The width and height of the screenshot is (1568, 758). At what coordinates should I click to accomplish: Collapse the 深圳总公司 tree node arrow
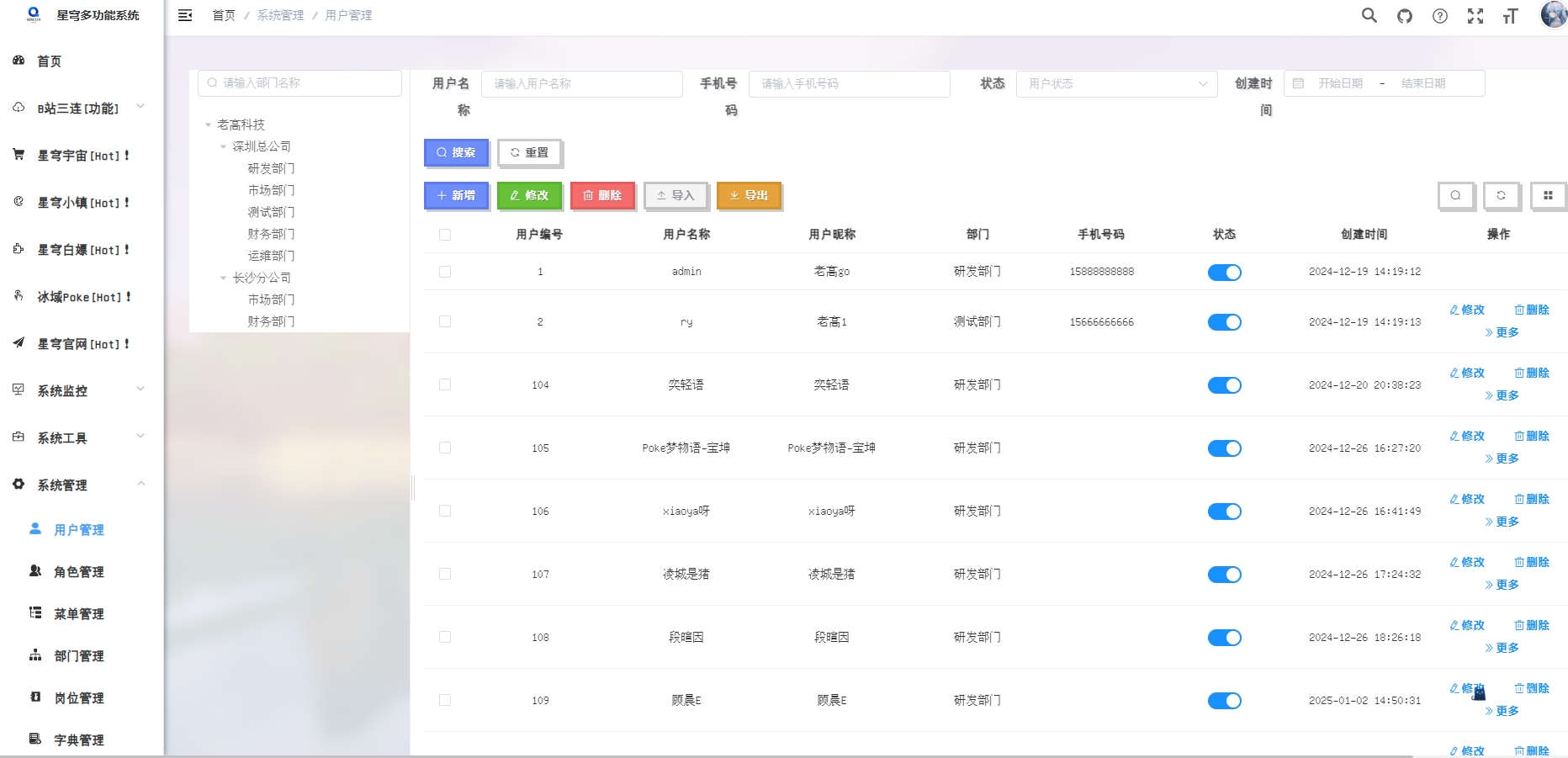[x=223, y=146]
